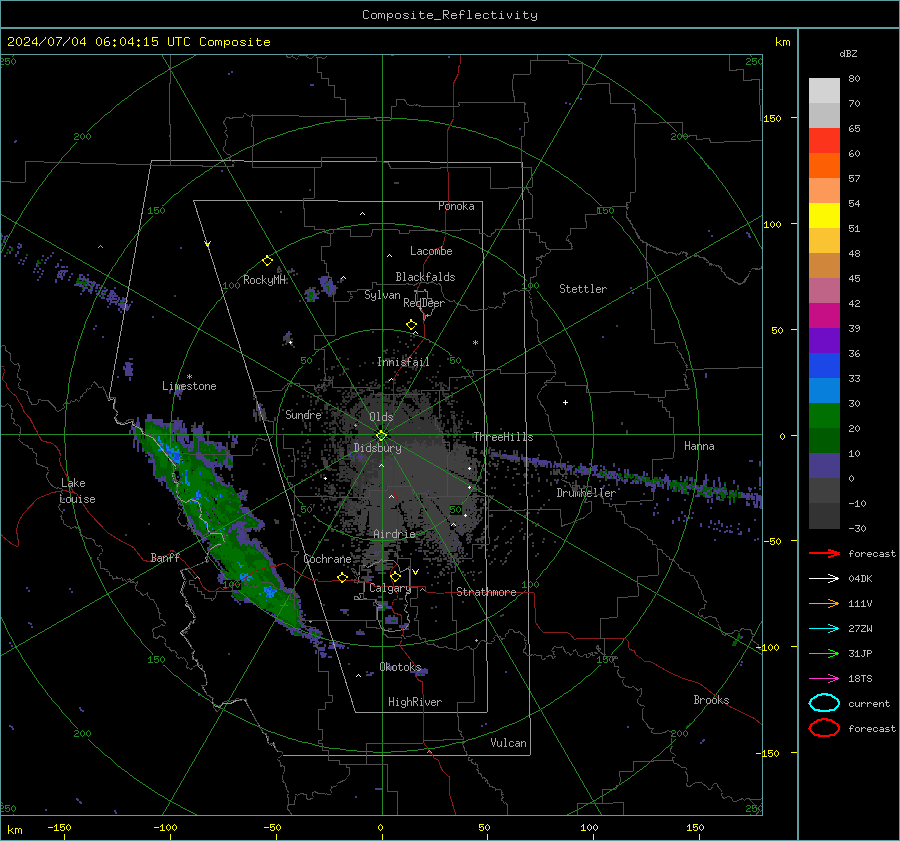Click the red forecast ellipse legend symbol
The image size is (900, 841).
point(824,728)
